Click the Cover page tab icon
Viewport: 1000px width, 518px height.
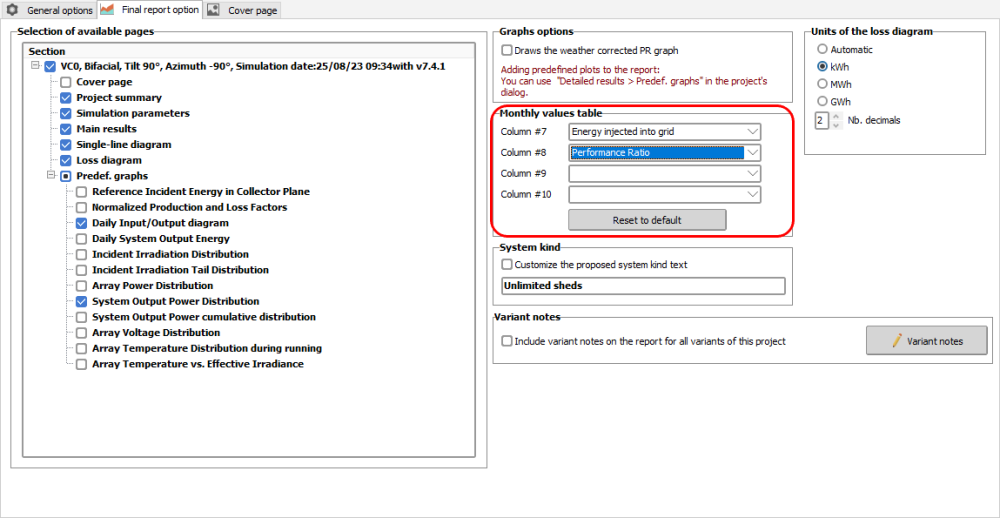tap(214, 10)
